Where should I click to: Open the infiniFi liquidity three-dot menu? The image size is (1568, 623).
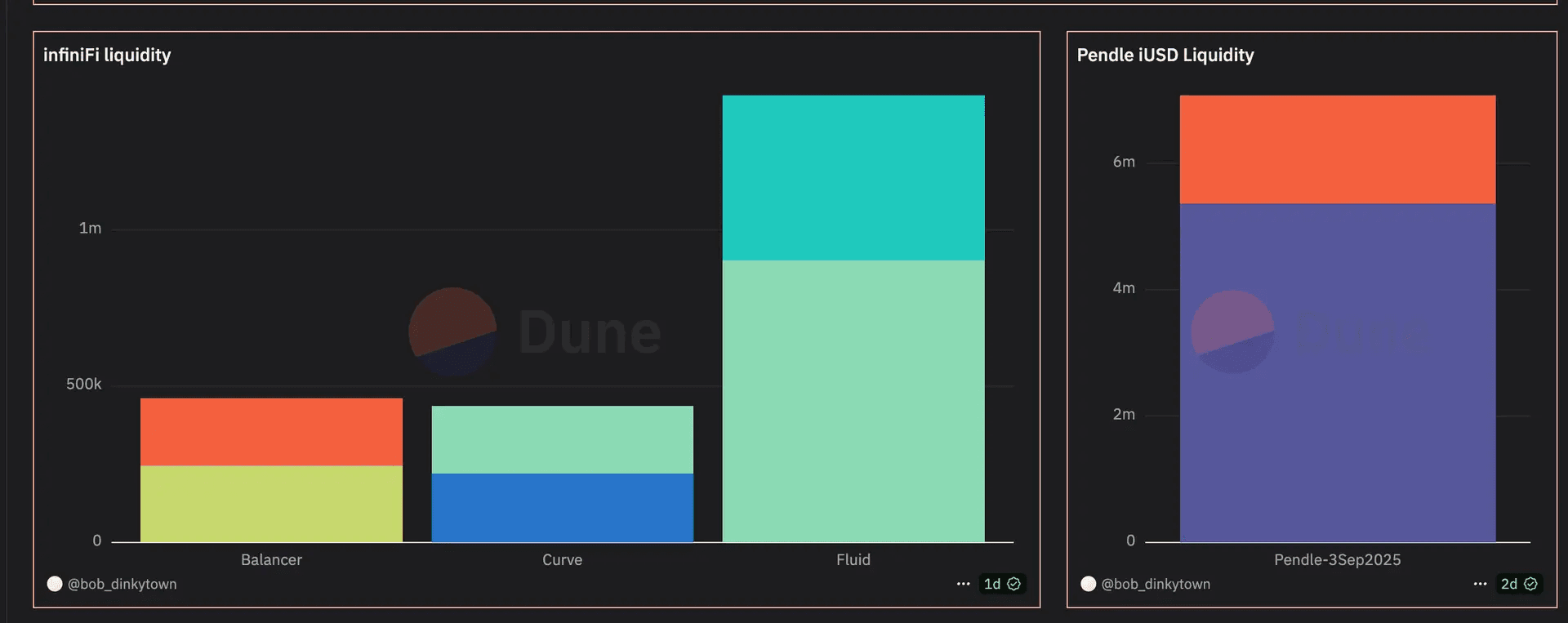963,584
